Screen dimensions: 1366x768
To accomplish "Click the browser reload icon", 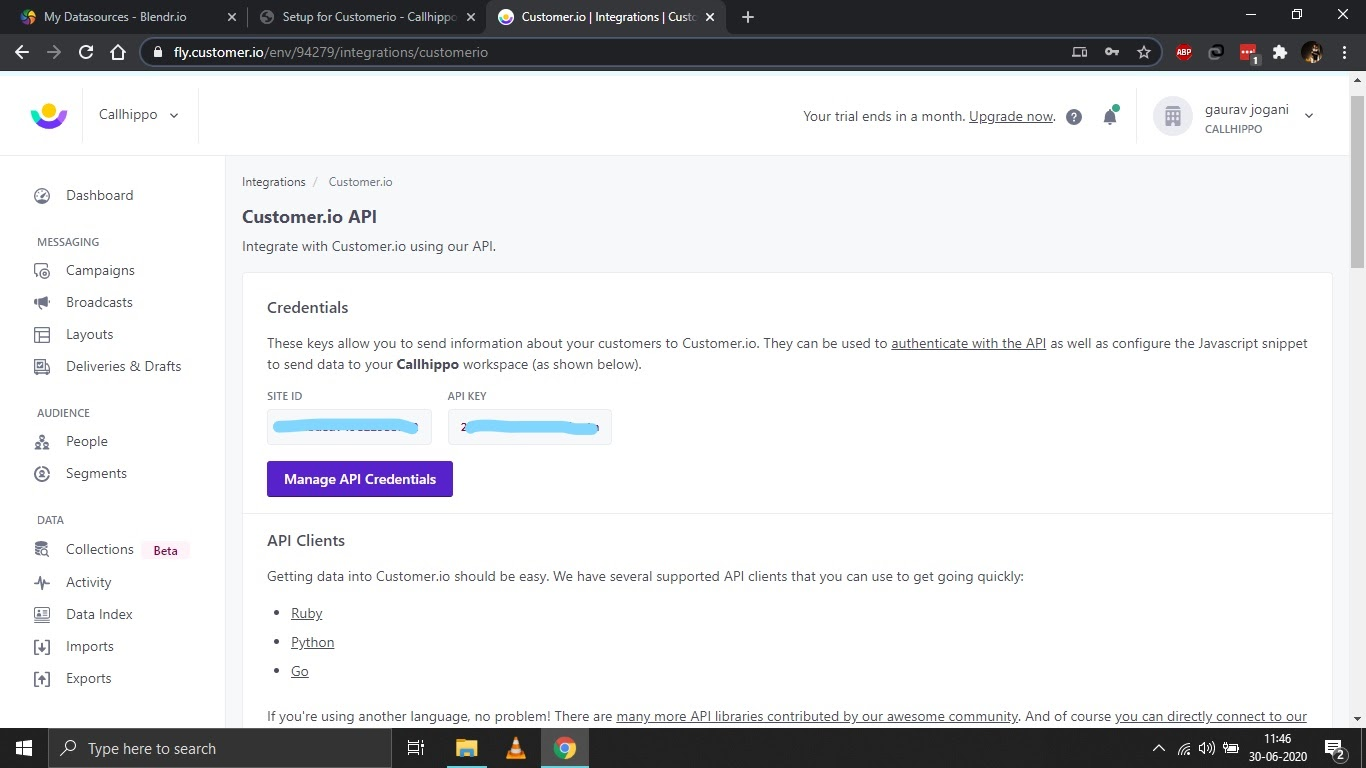I will (86, 52).
